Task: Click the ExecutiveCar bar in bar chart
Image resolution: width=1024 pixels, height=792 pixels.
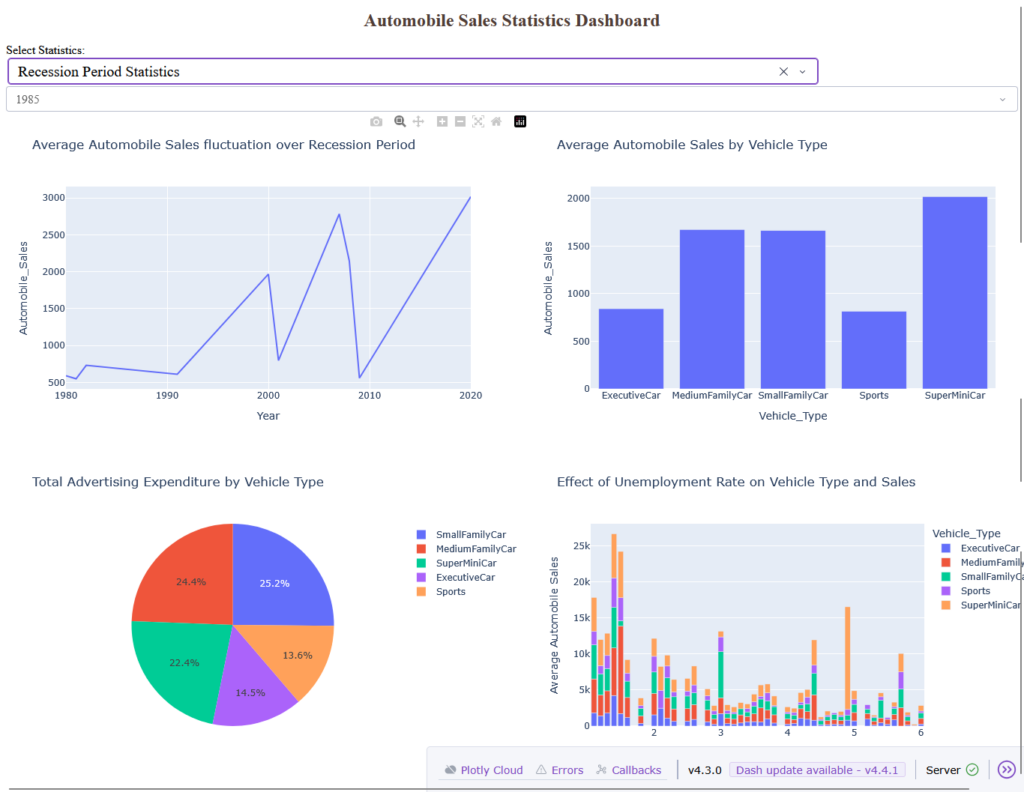Action: tap(631, 349)
